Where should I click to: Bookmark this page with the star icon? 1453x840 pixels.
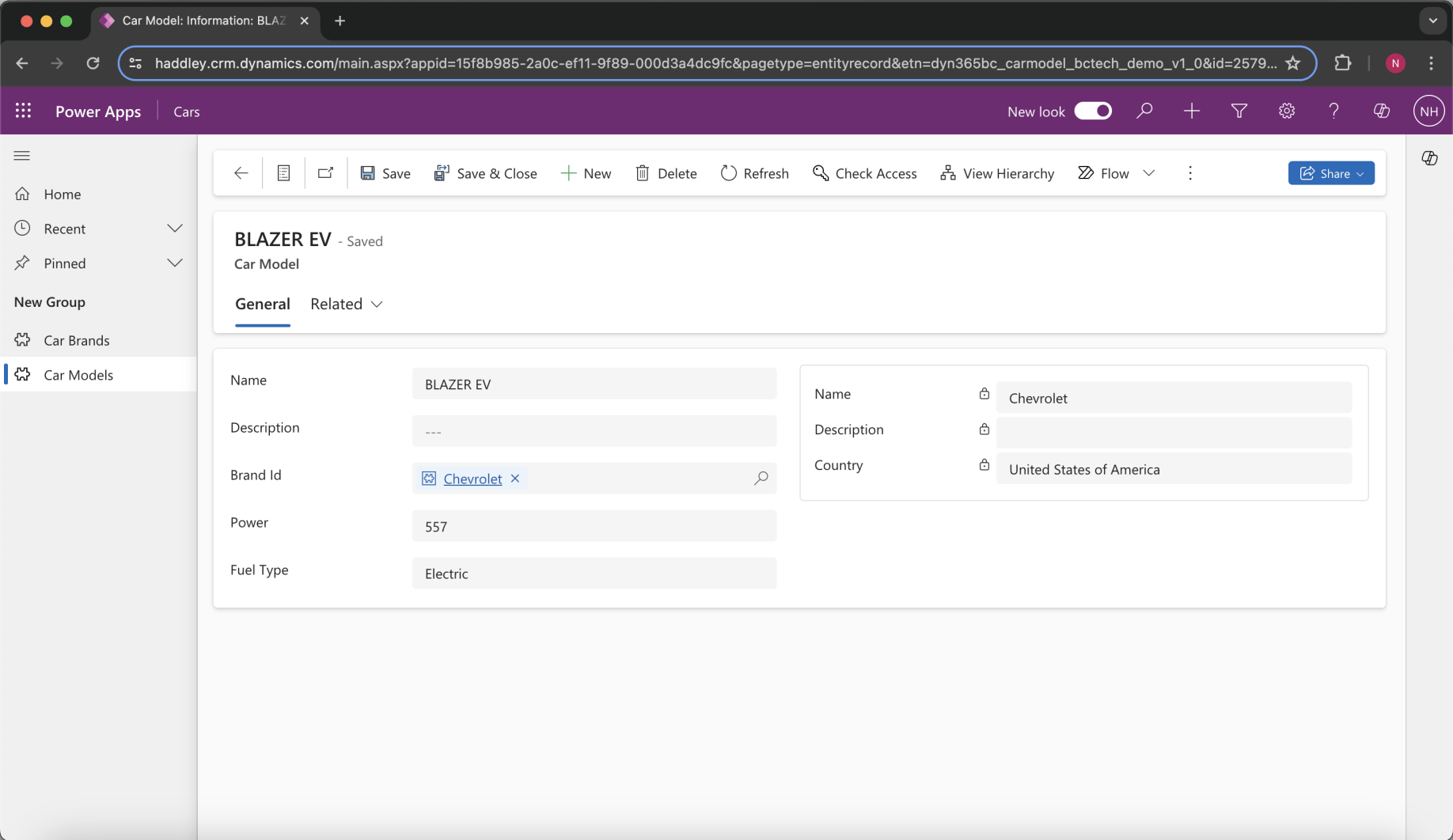(x=1292, y=63)
